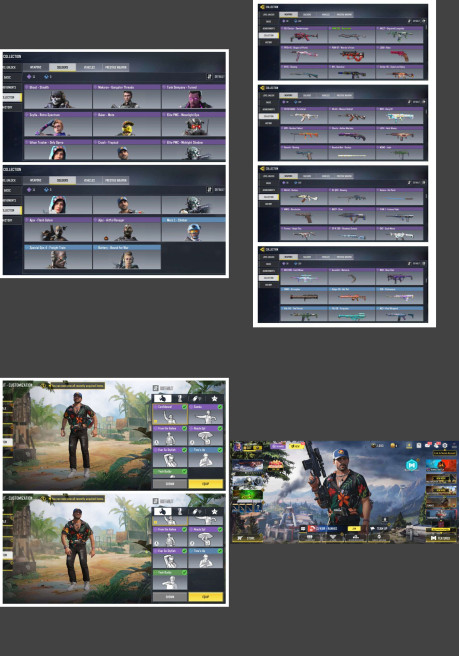The height and width of the screenshot is (656, 459).
Task: Select the Makarov soldier card in upper collection
Action: point(127,97)
